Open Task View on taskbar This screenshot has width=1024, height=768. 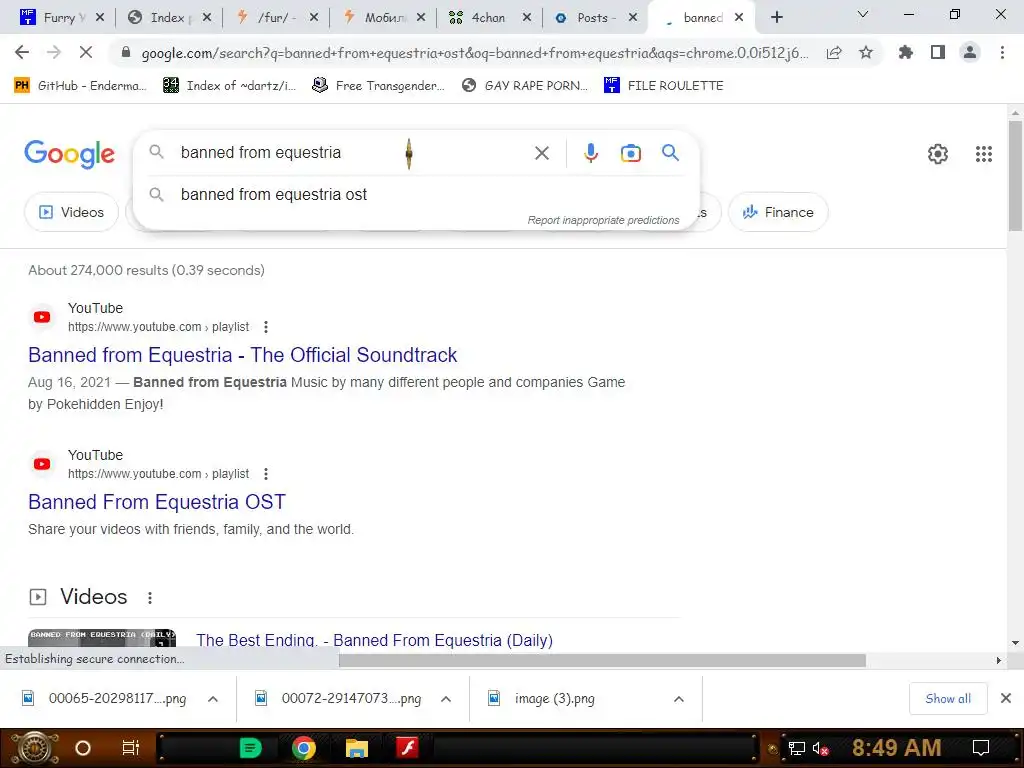[x=131, y=748]
